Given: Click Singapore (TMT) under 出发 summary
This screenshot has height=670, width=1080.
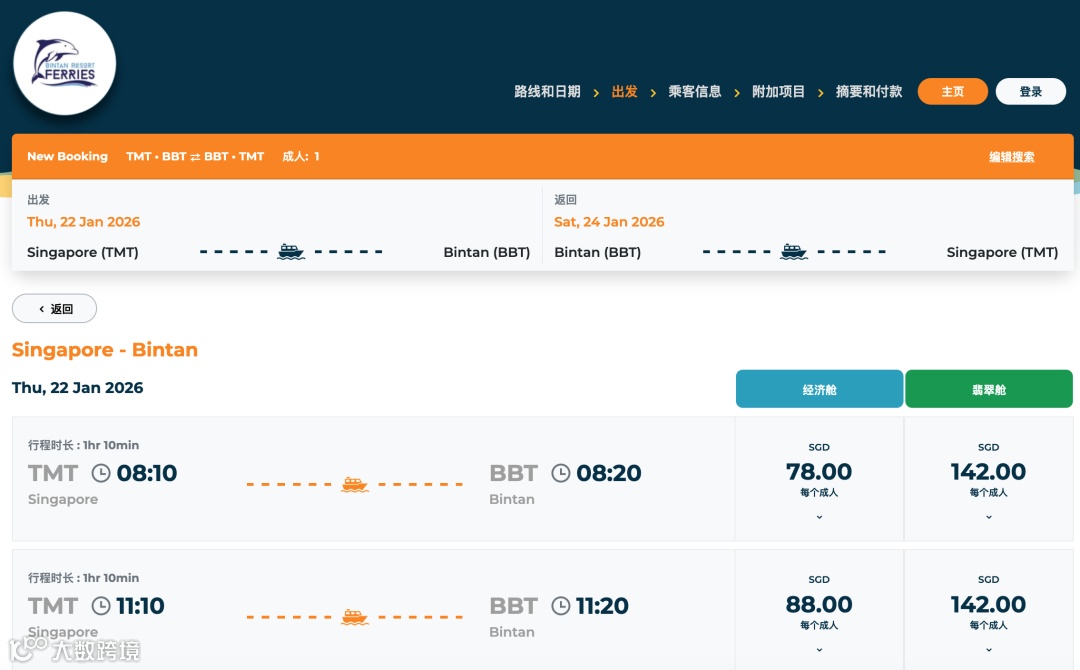Looking at the screenshot, I should coord(83,252).
